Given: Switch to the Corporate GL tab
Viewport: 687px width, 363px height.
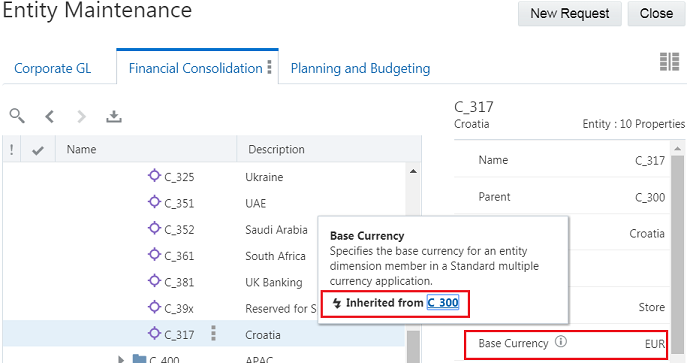Looking at the screenshot, I should coord(53,68).
